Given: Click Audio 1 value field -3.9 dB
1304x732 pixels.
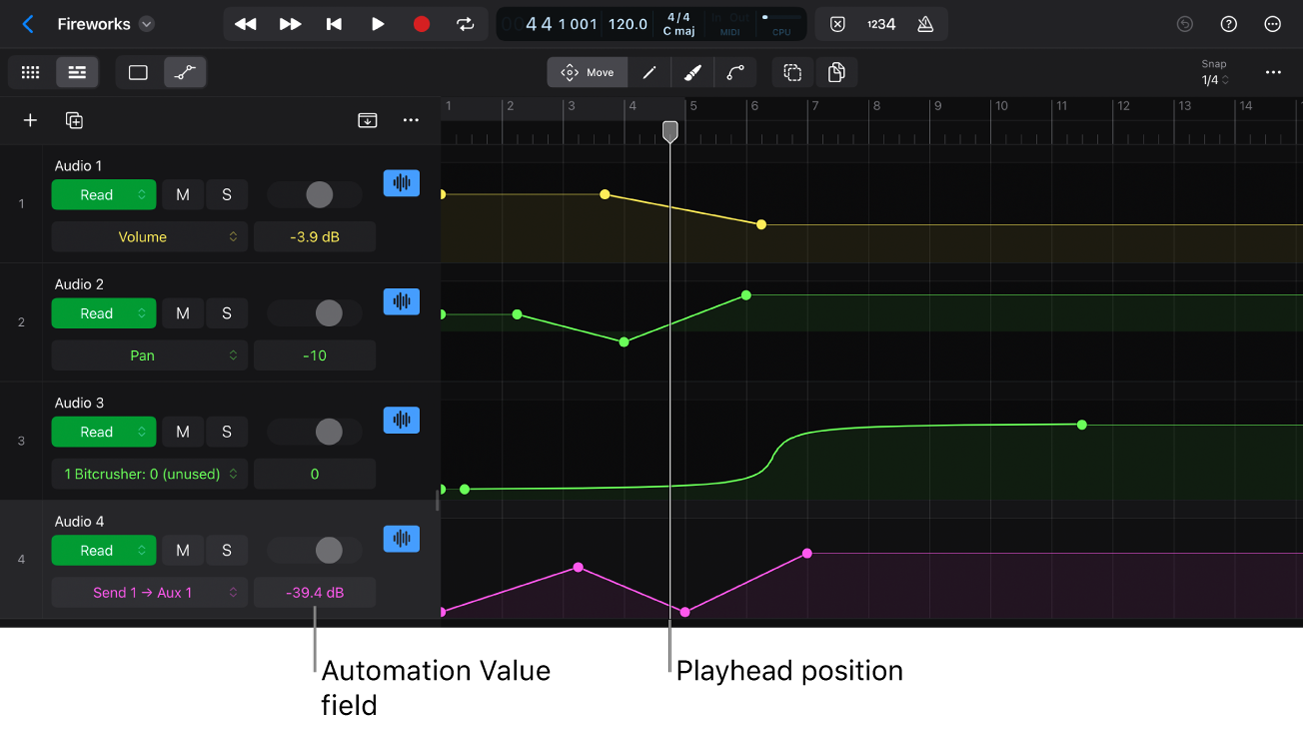Looking at the screenshot, I should tap(315, 237).
